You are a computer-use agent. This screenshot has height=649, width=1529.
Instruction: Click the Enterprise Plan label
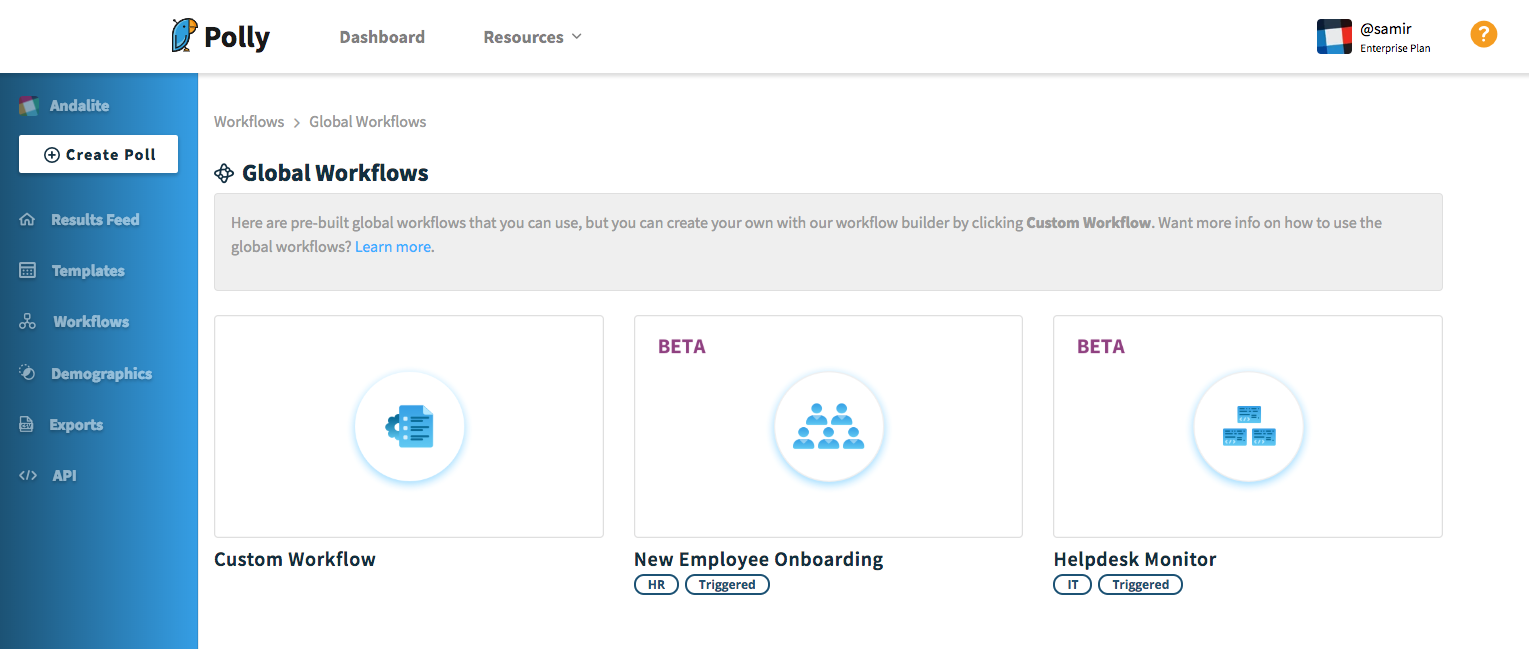pos(1395,48)
